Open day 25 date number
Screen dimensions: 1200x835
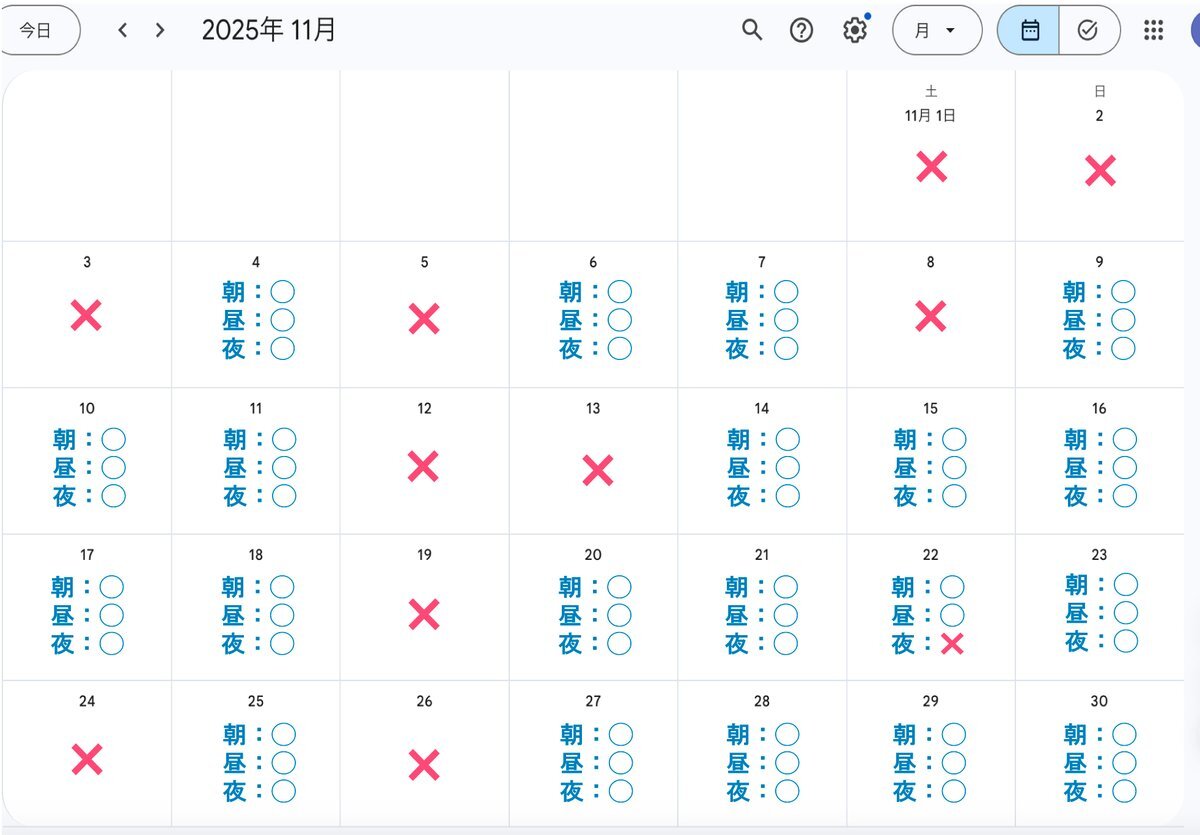[x=256, y=702]
